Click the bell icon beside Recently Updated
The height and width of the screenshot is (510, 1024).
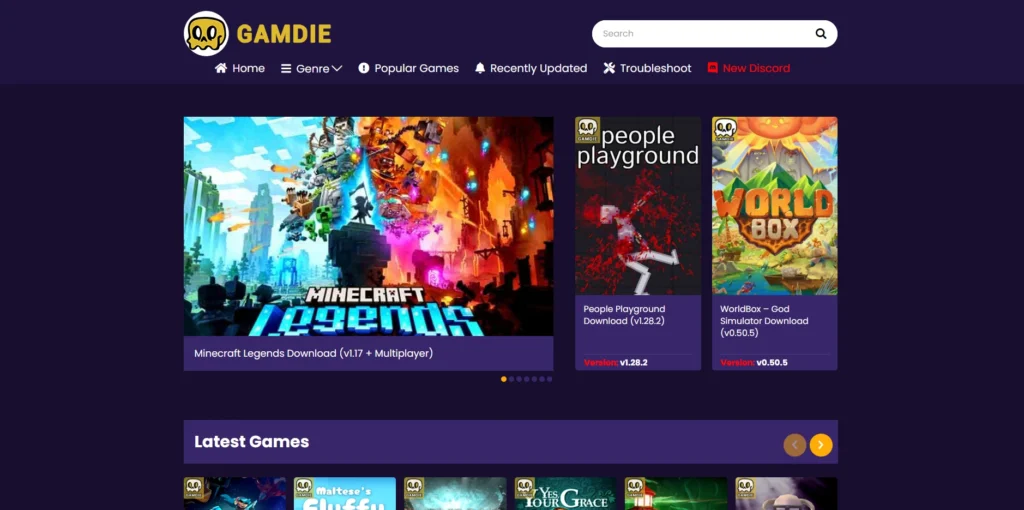pos(480,68)
